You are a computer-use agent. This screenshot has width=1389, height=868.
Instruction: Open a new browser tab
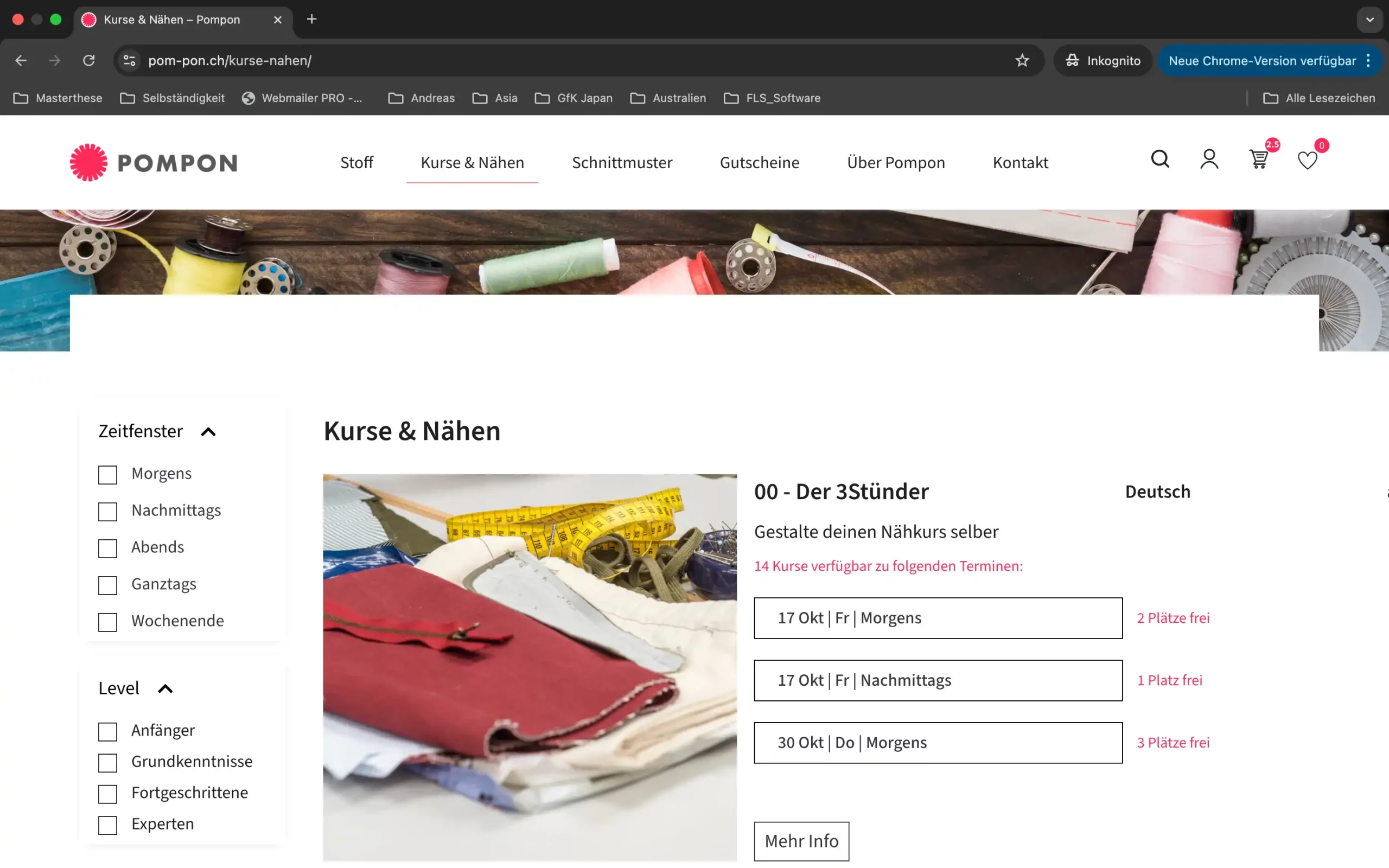(311, 20)
